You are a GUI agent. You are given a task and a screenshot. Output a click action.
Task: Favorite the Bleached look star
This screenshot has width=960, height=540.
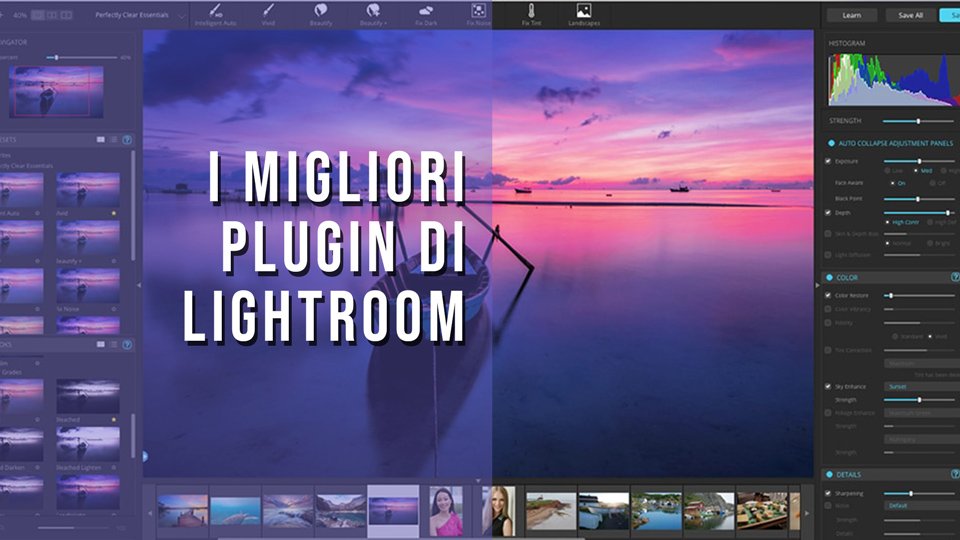114,419
